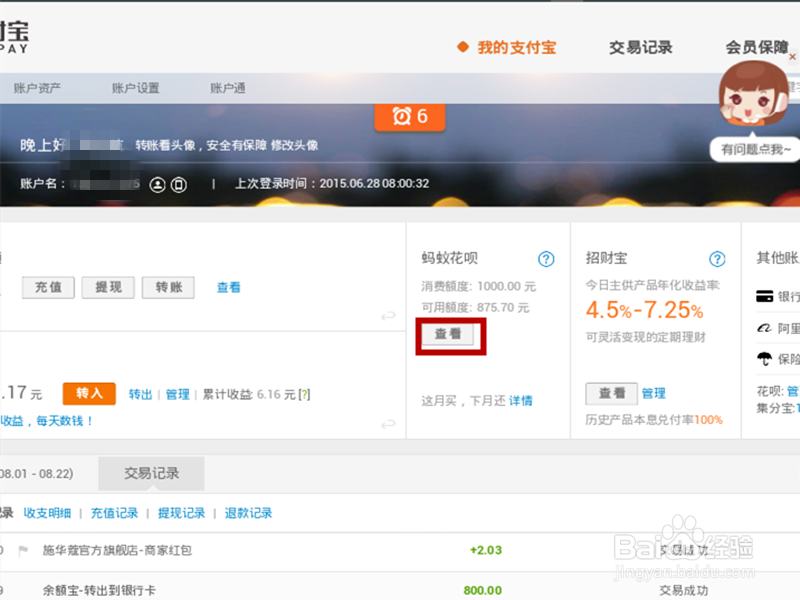Open 退款记录 link
The height and width of the screenshot is (600, 800).
click(x=248, y=513)
